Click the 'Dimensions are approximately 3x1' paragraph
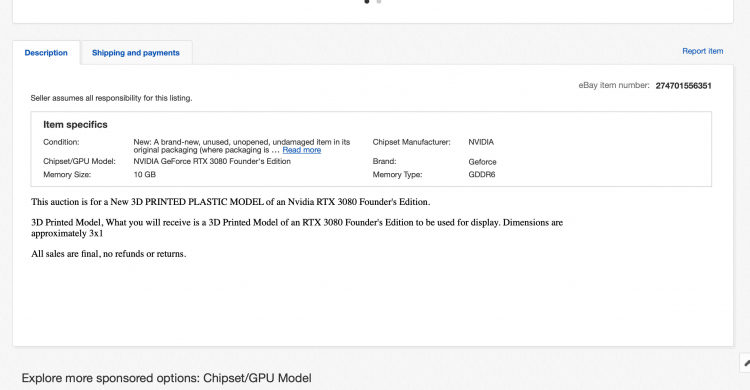Image resolution: width=750 pixels, height=390 pixels. click(297, 228)
